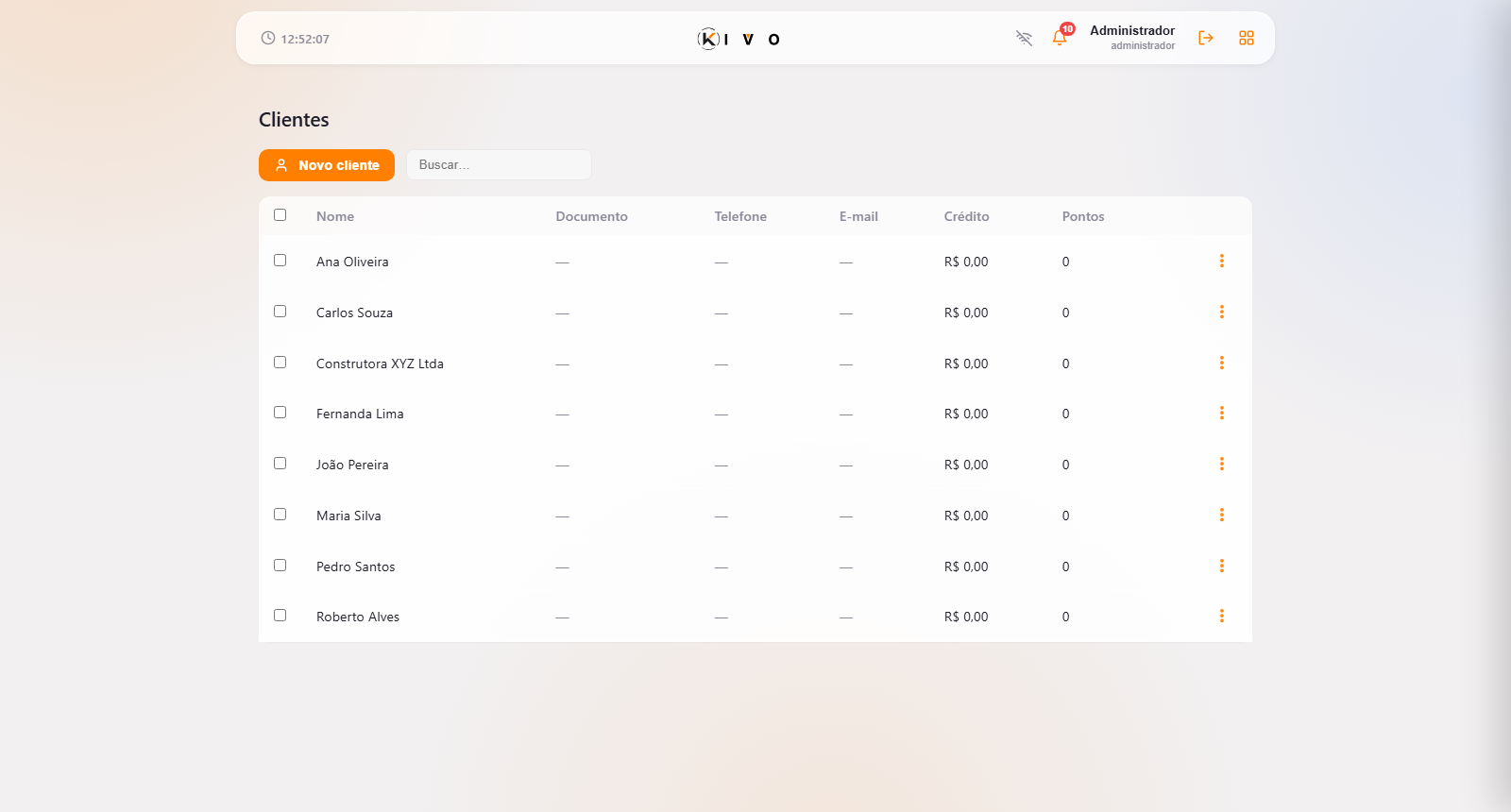Click the name Carlos Souza
Image resolution: width=1511 pixels, height=812 pixels.
click(354, 313)
